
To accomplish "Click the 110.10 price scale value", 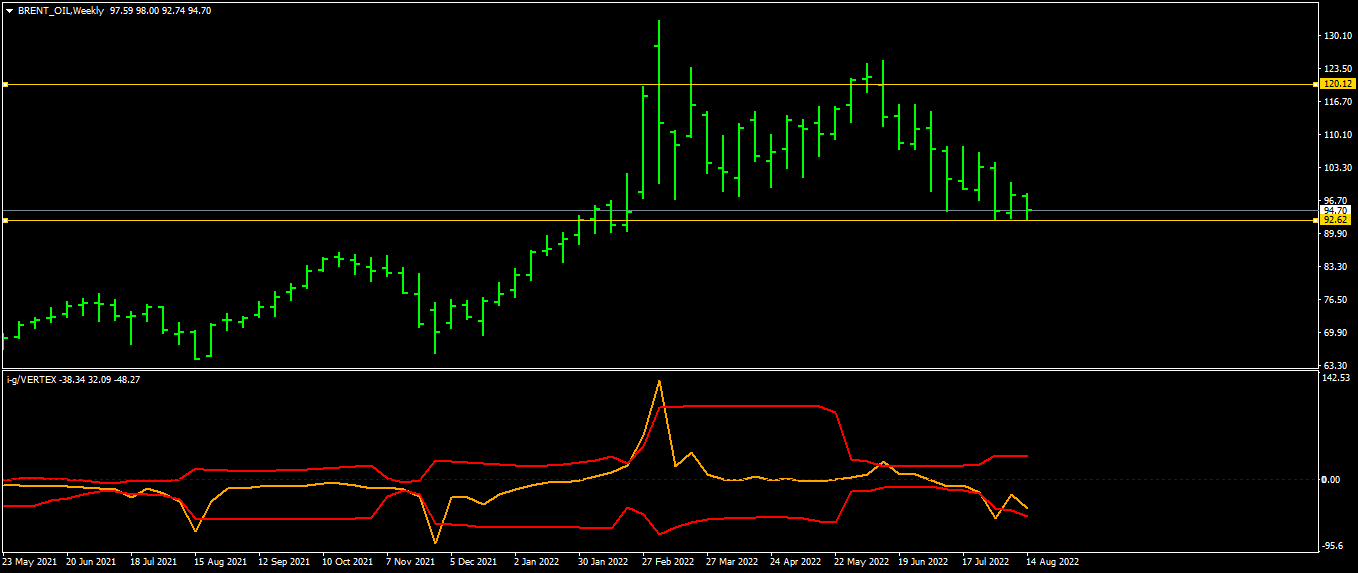I will (x=1338, y=135).
